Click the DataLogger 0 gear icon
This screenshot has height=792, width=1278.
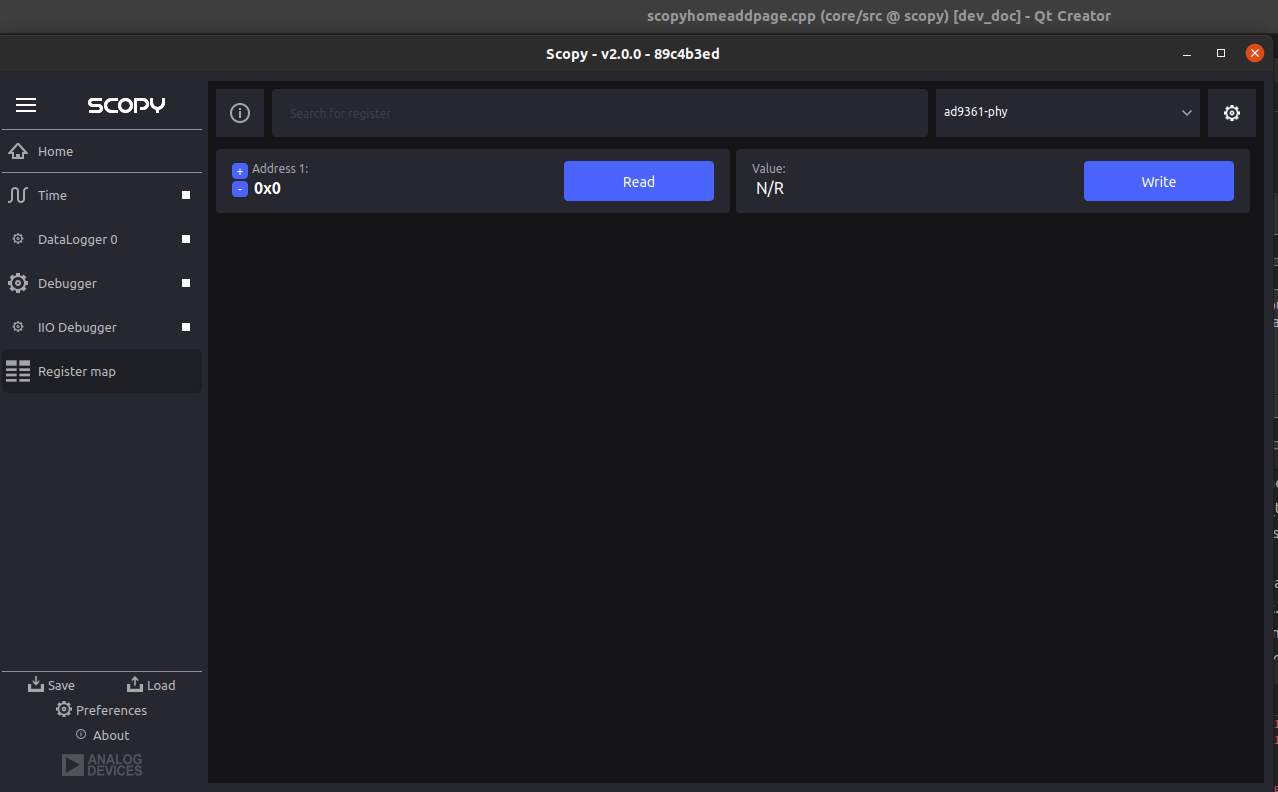[17, 239]
